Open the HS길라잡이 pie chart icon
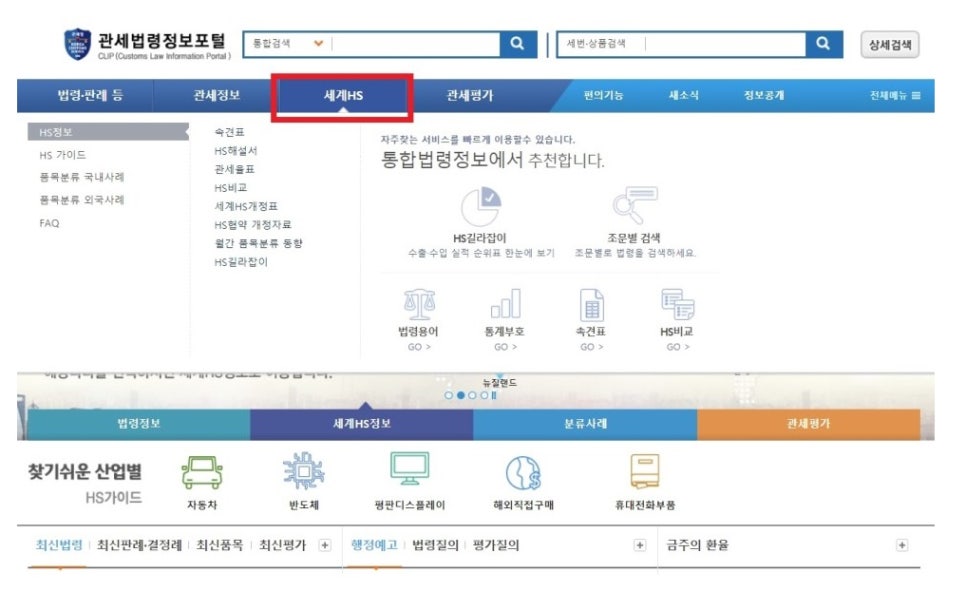Viewport: 966px width, 591px height. click(481, 206)
